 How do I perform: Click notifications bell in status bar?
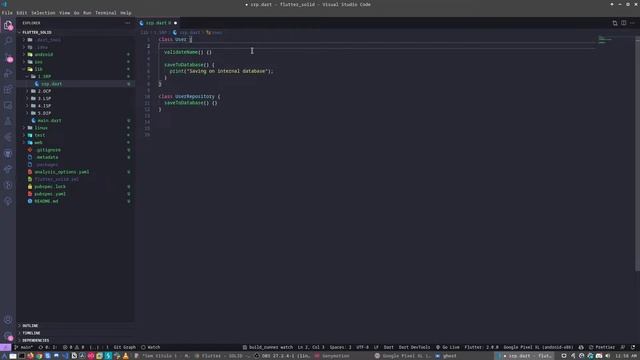pyautogui.click(x=633, y=347)
